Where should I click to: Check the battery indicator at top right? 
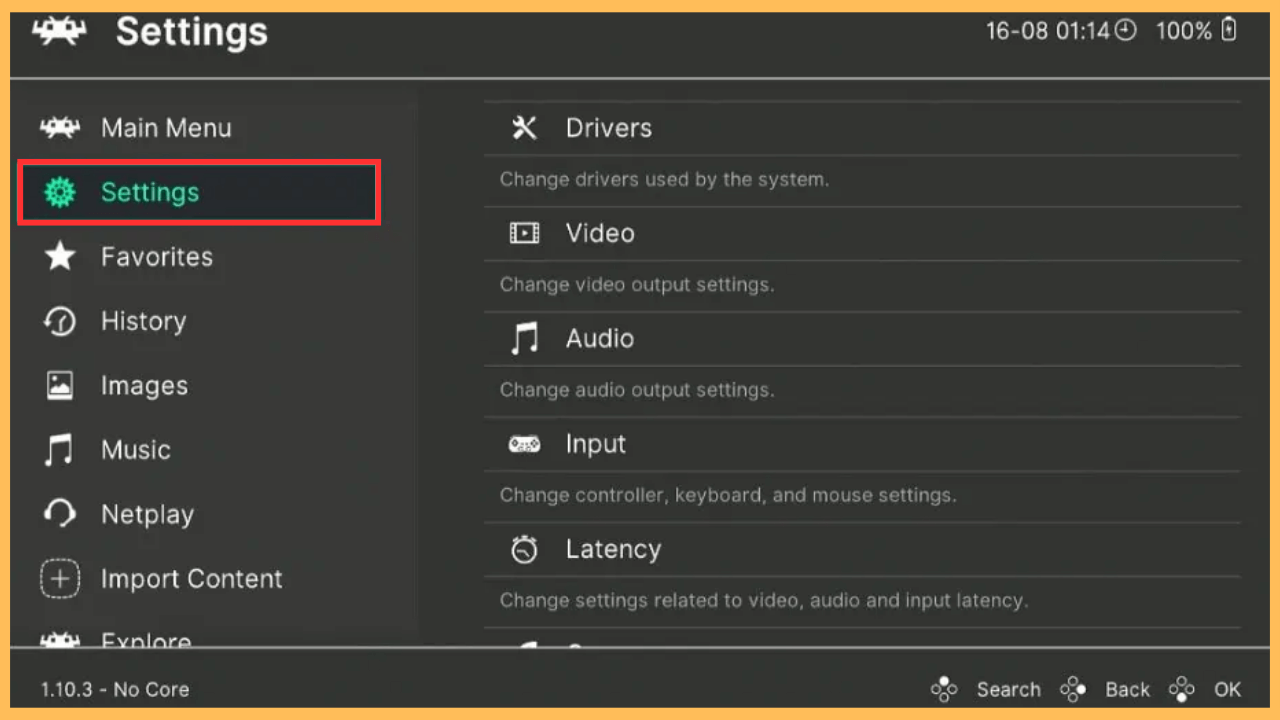click(x=1196, y=31)
